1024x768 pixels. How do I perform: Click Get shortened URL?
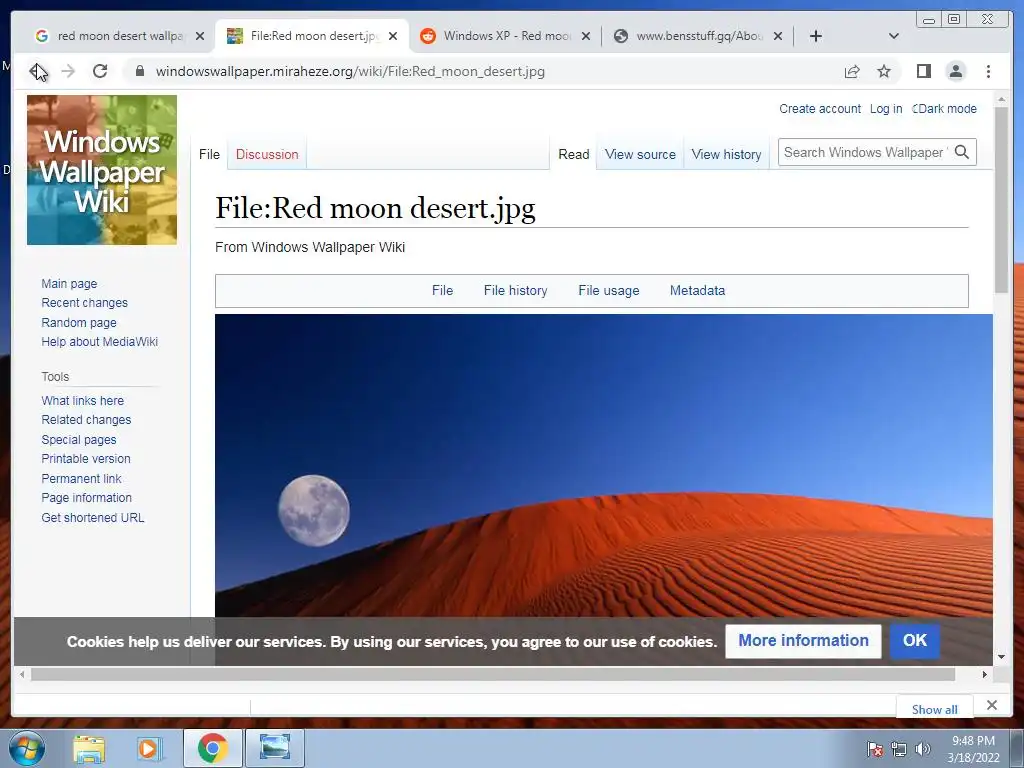coord(93,518)
